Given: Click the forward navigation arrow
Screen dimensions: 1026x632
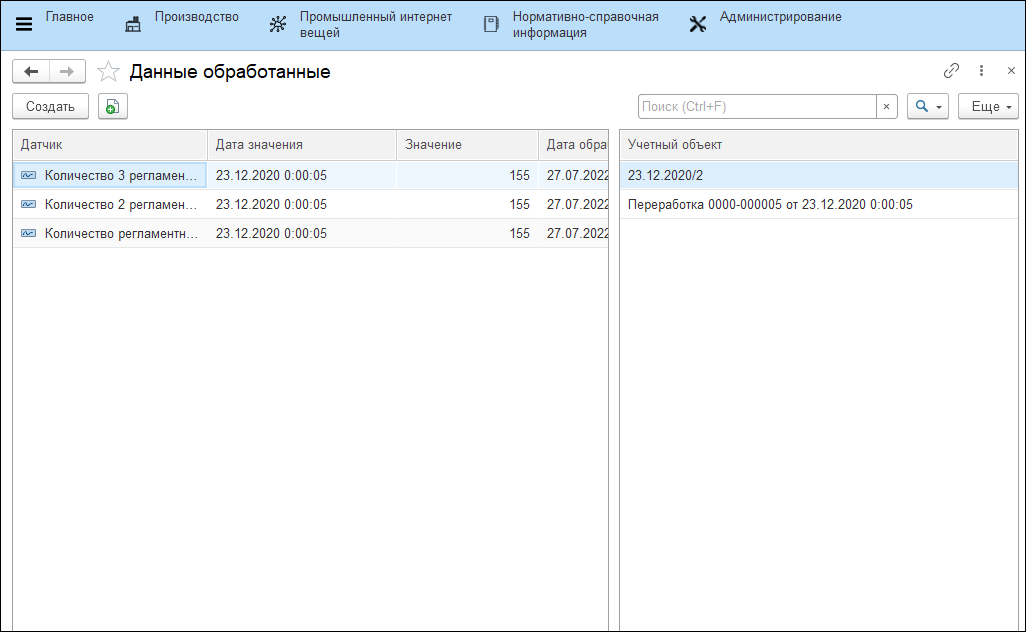Looking at the screenshot, I should tap(67, 72).
